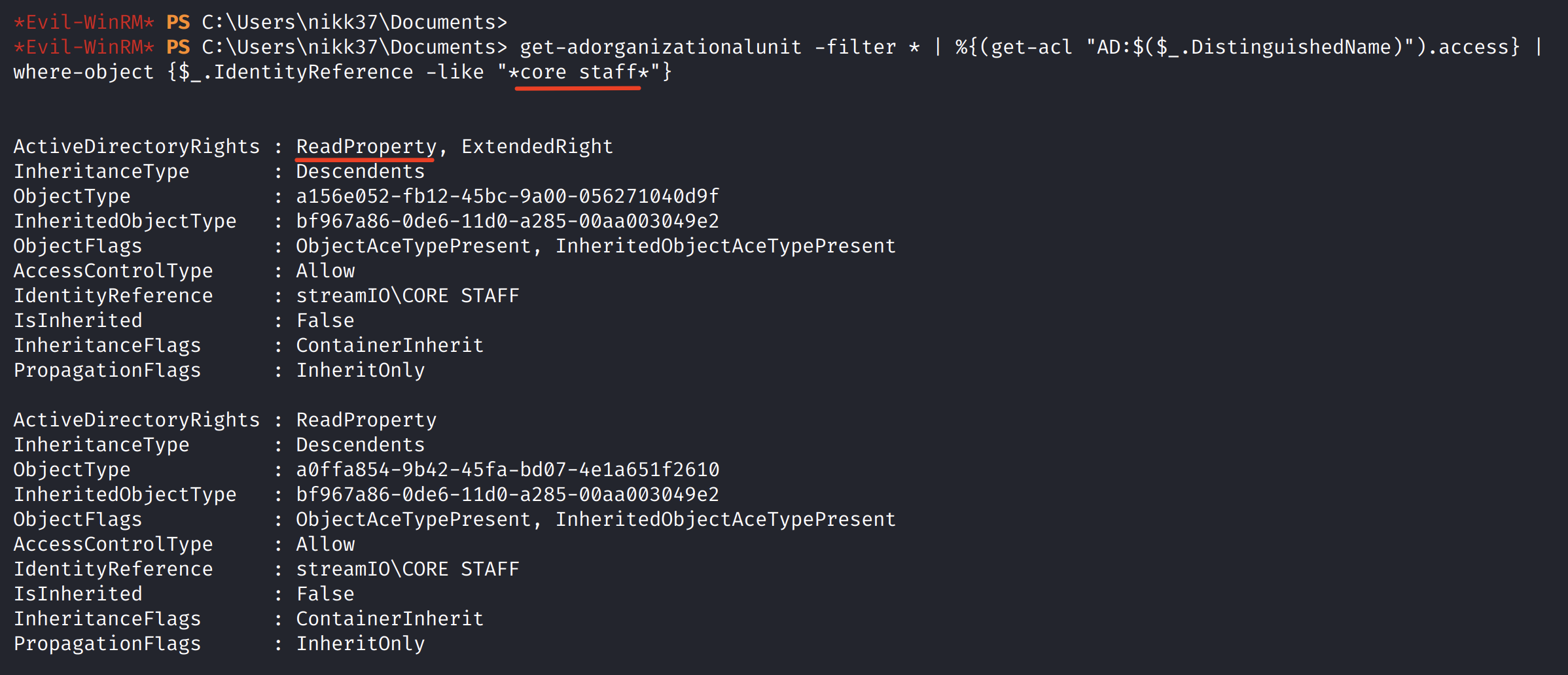Click the ObjectType GUID starting a0ffa854
Viewport: 1568px width, 675px height.
click(x=507, y=470)
